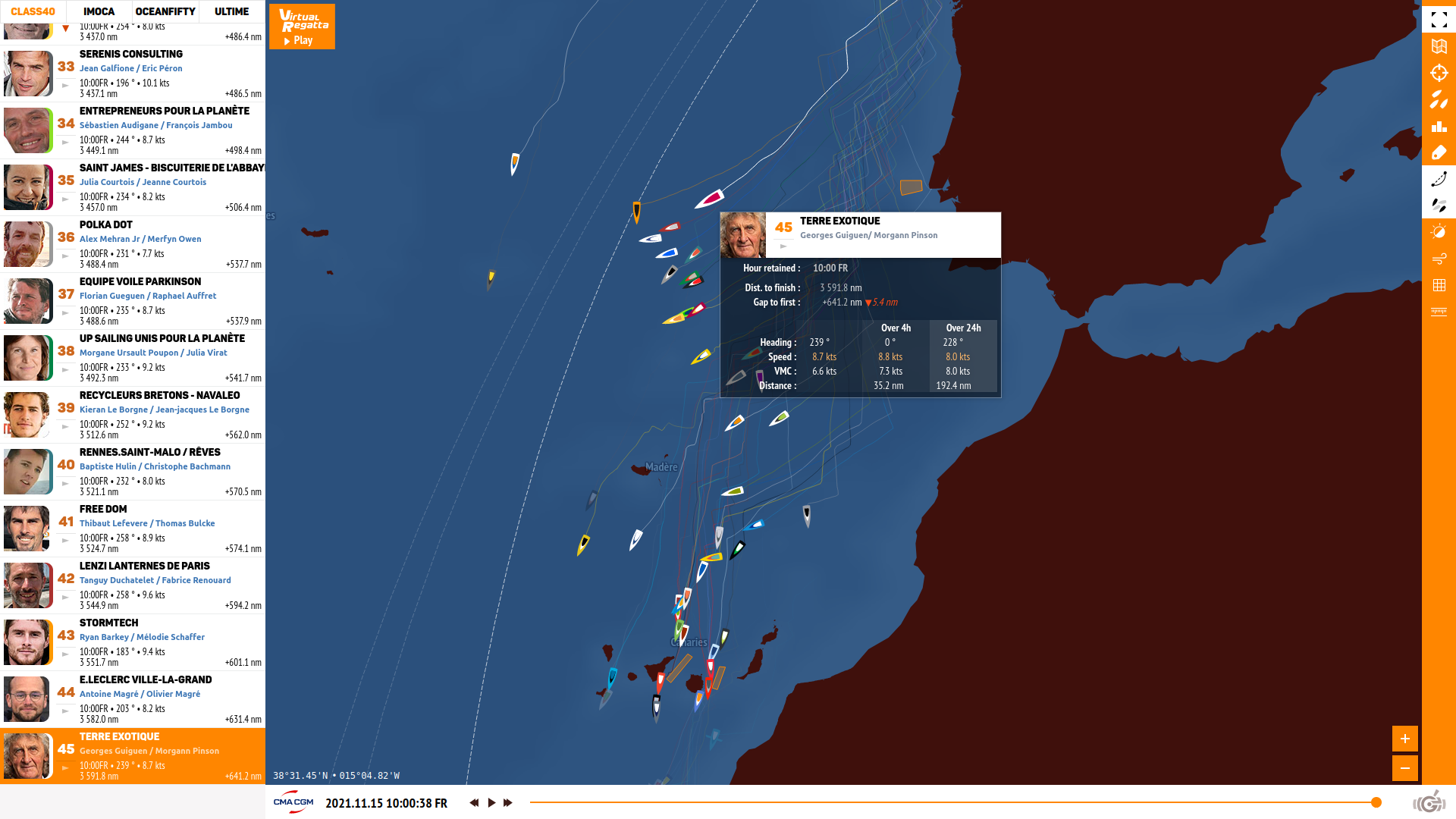This screenshot has width=1456, height=819.
Task: Click the TERRE EXOTIQUE popup title
Action: 839,221
